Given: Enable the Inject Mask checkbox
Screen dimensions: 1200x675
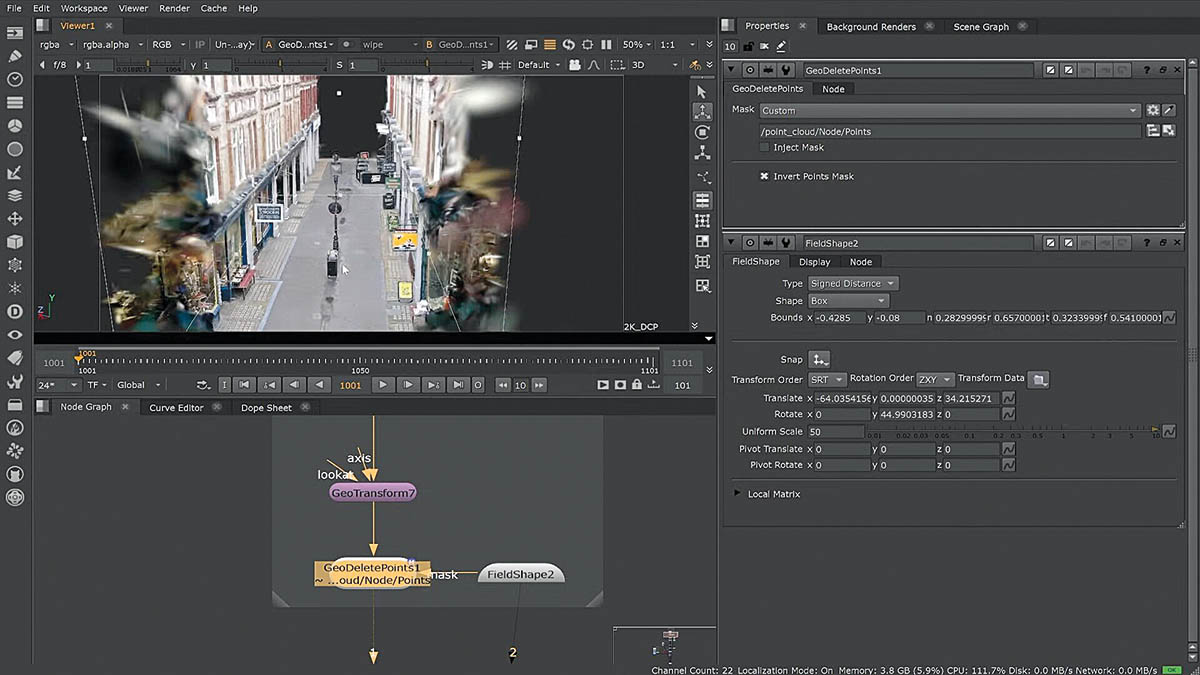Looking at the screenshot, I should click(x=765, y=147).
